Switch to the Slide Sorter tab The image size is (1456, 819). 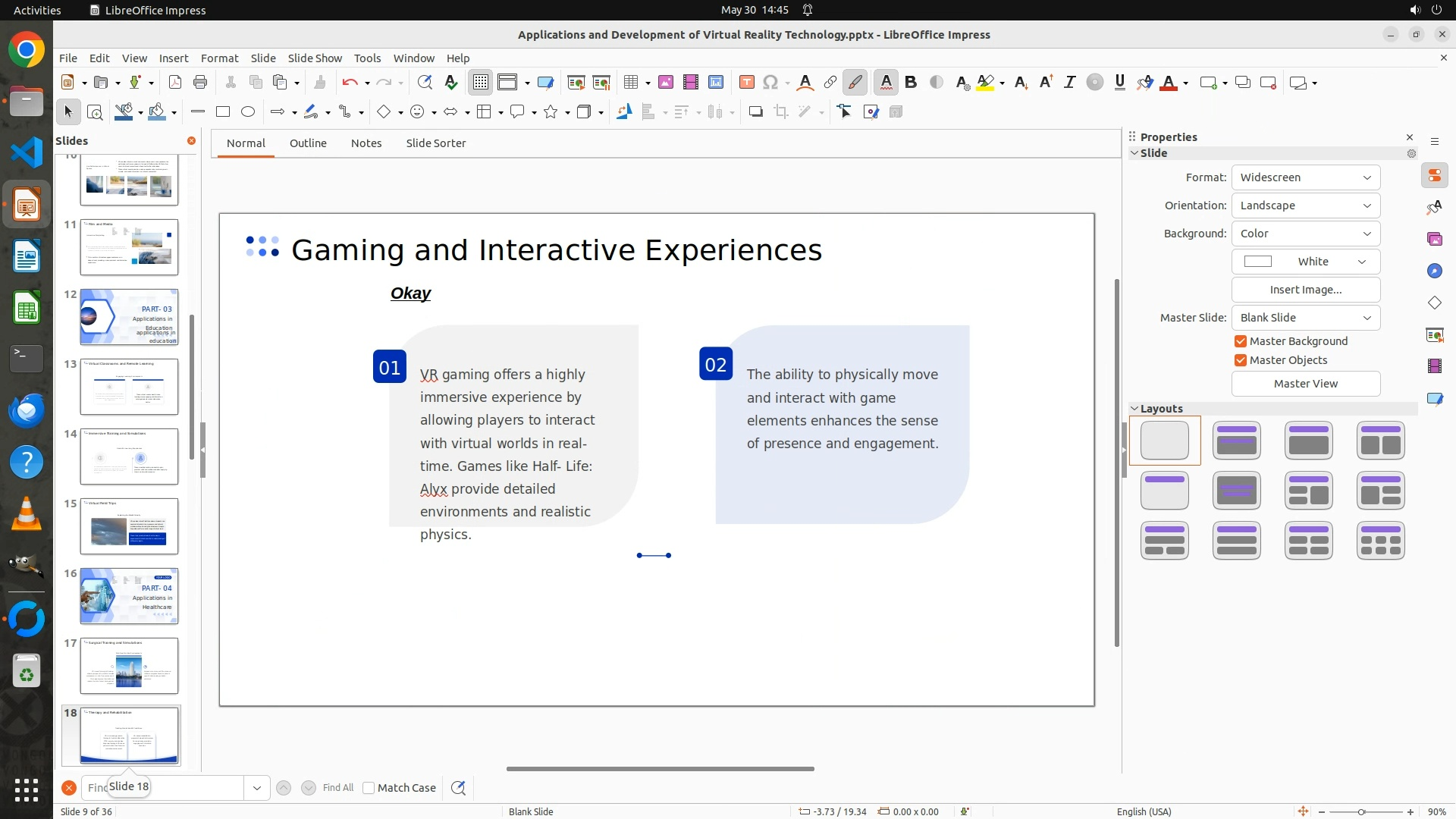435,143
